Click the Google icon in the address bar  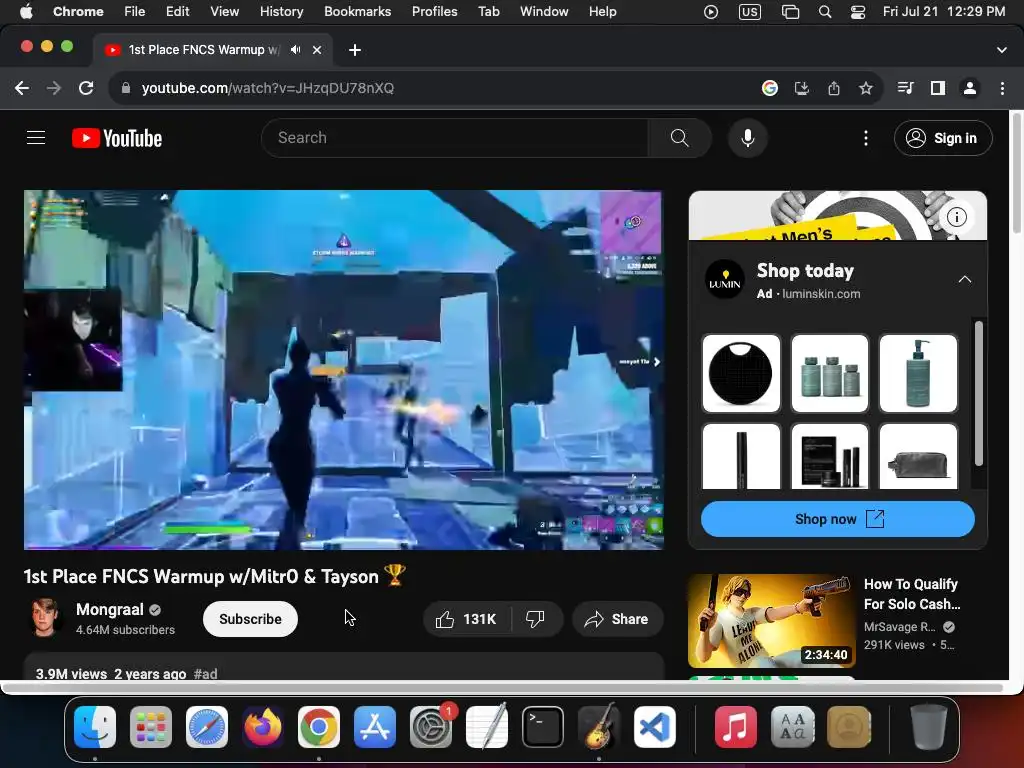click(x=770, y=88)
